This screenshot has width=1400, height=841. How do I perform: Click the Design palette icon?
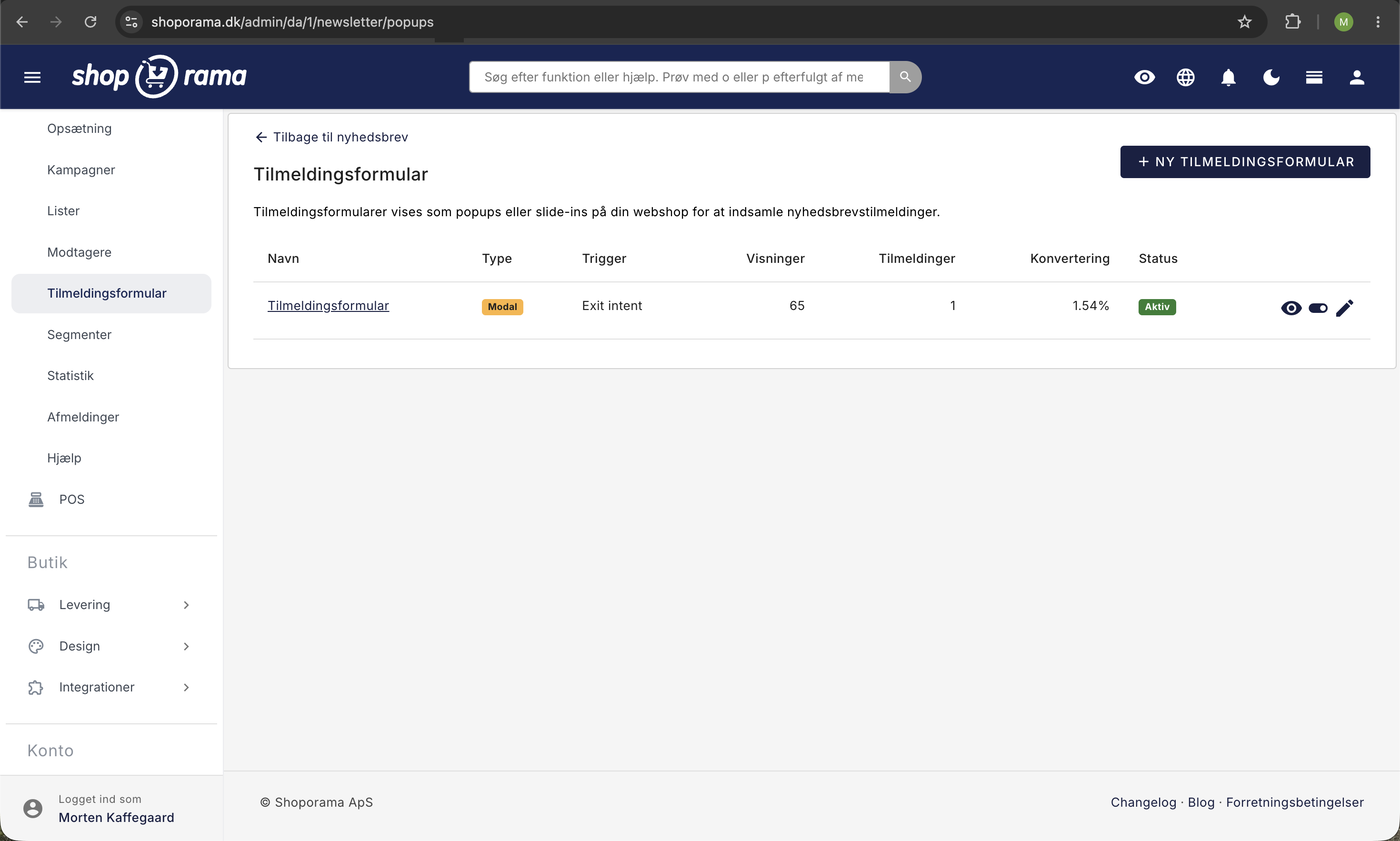click(36, 646)
